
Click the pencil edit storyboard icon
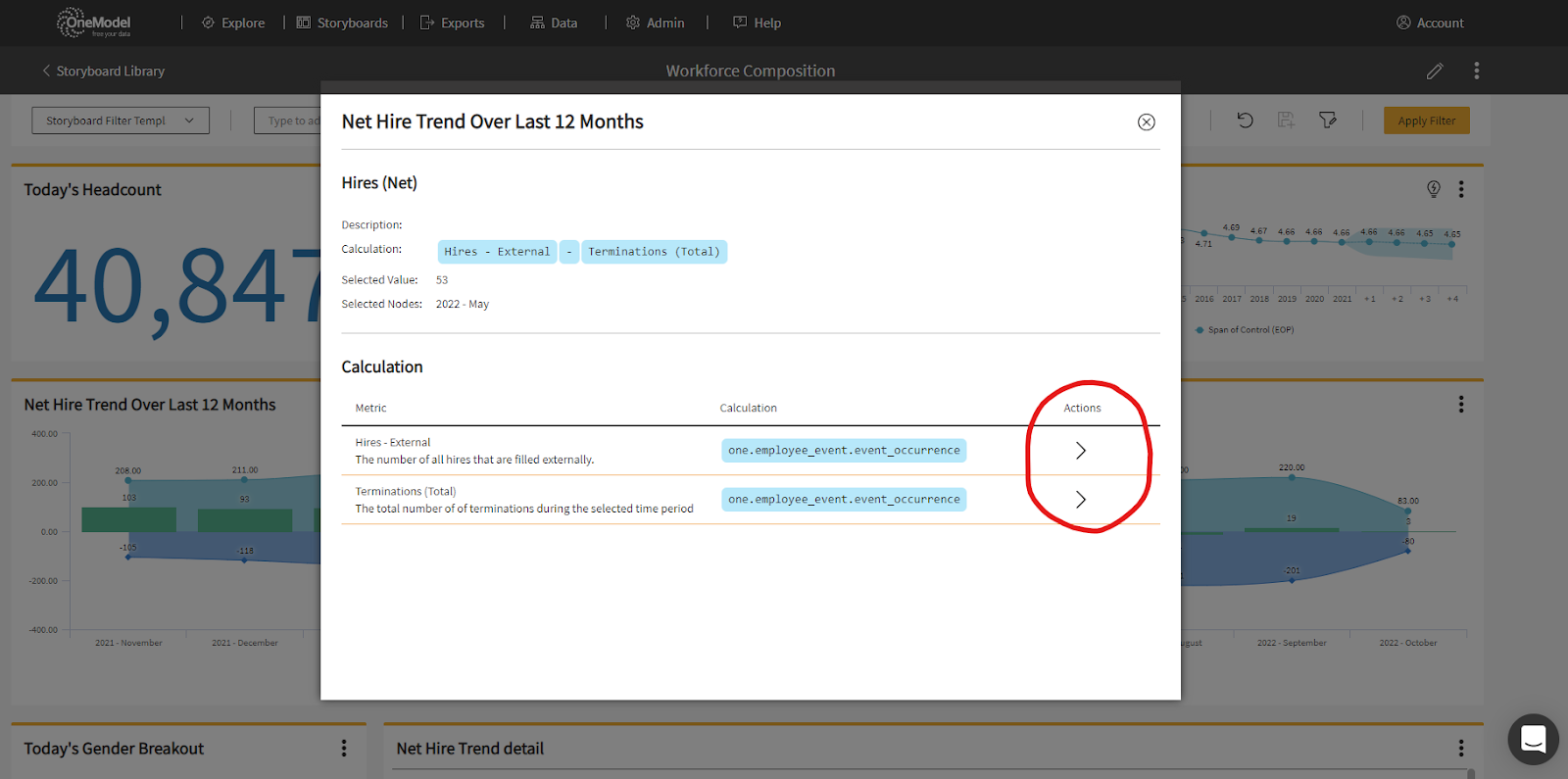pos(1435,72)
